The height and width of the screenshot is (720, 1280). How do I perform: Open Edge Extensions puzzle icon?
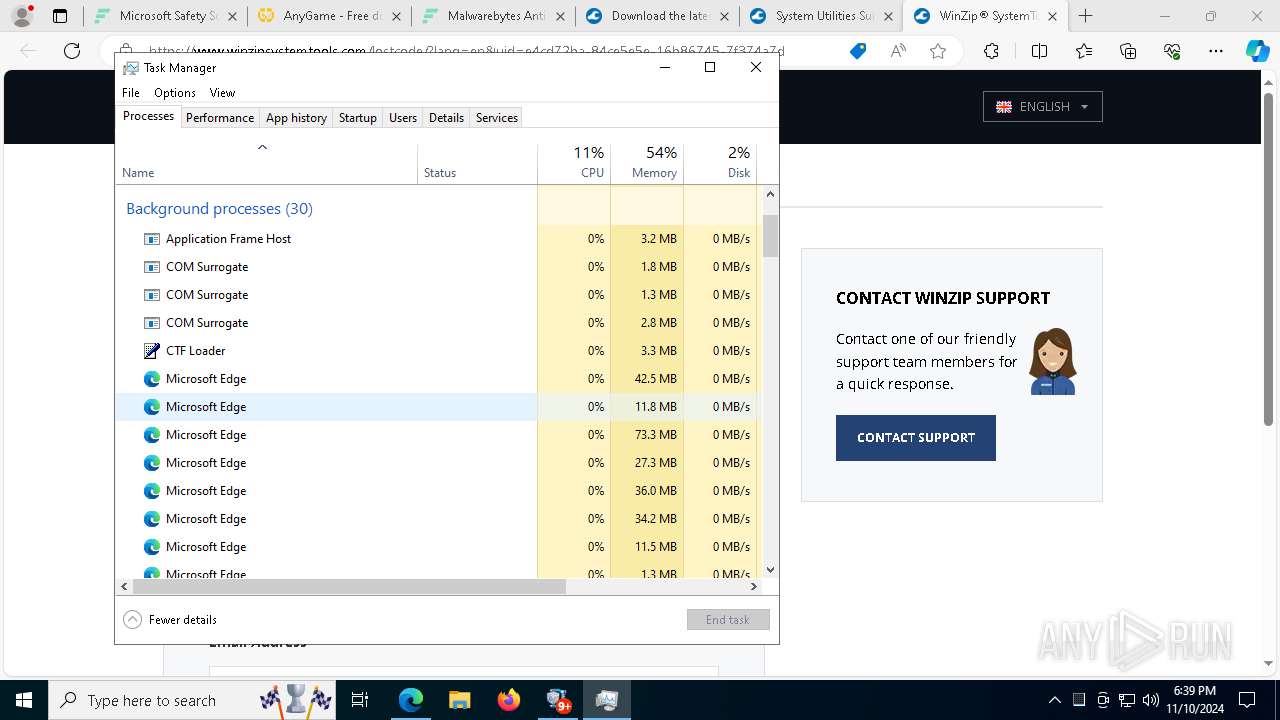tap(991, 51)
